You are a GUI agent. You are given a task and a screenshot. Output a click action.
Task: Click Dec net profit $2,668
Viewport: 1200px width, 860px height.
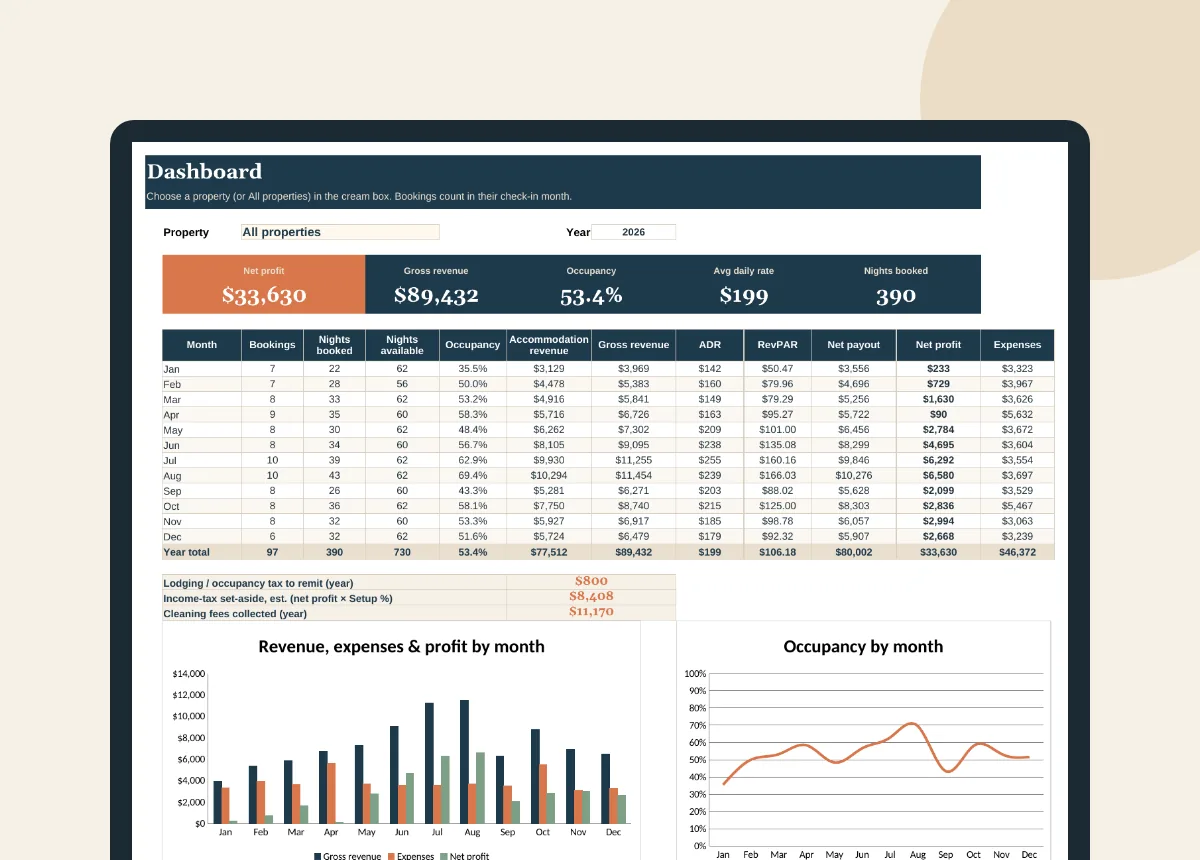coord(938,536)
